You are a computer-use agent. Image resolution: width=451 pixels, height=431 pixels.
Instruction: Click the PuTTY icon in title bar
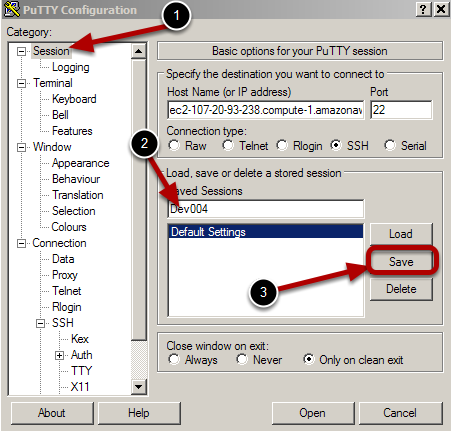point(12,9)
